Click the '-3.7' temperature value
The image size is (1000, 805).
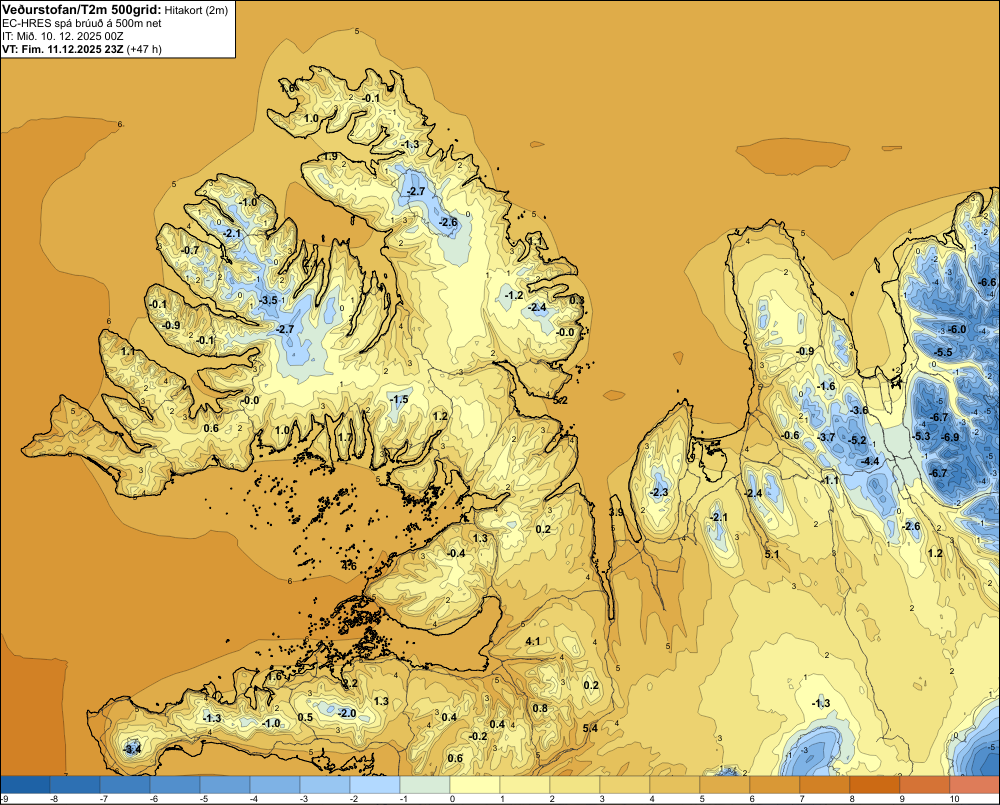(x=827, y=437)
